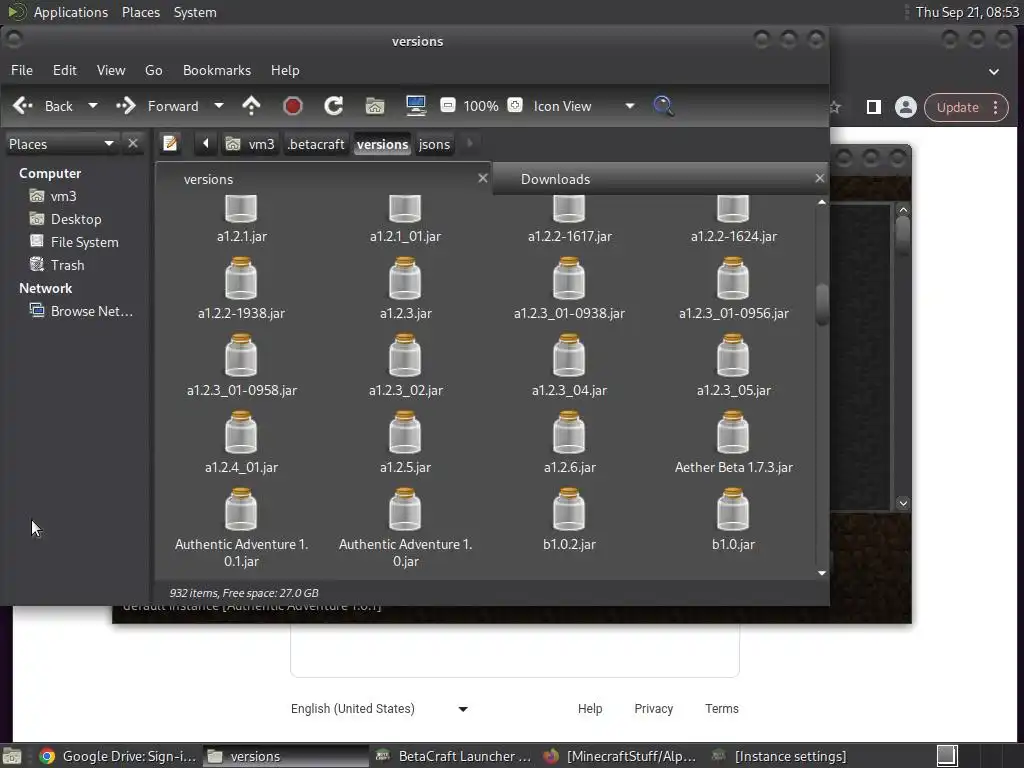Viewport: 1024px width, 768px height.
Task: Select the a1.2.6.jar file icon
Action: point(569,433)
